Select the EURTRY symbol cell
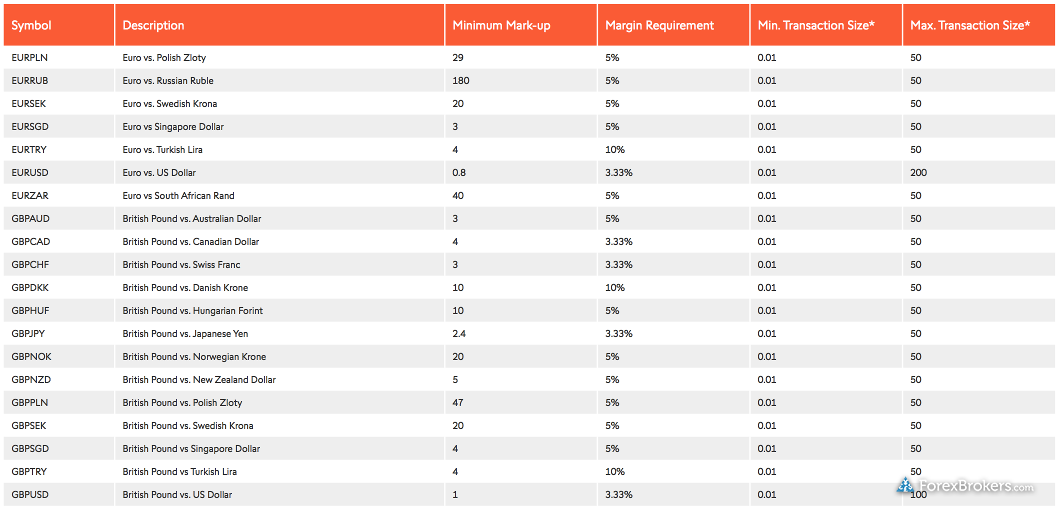Viewport: 1059px width, 508px height. click(29, 150)
